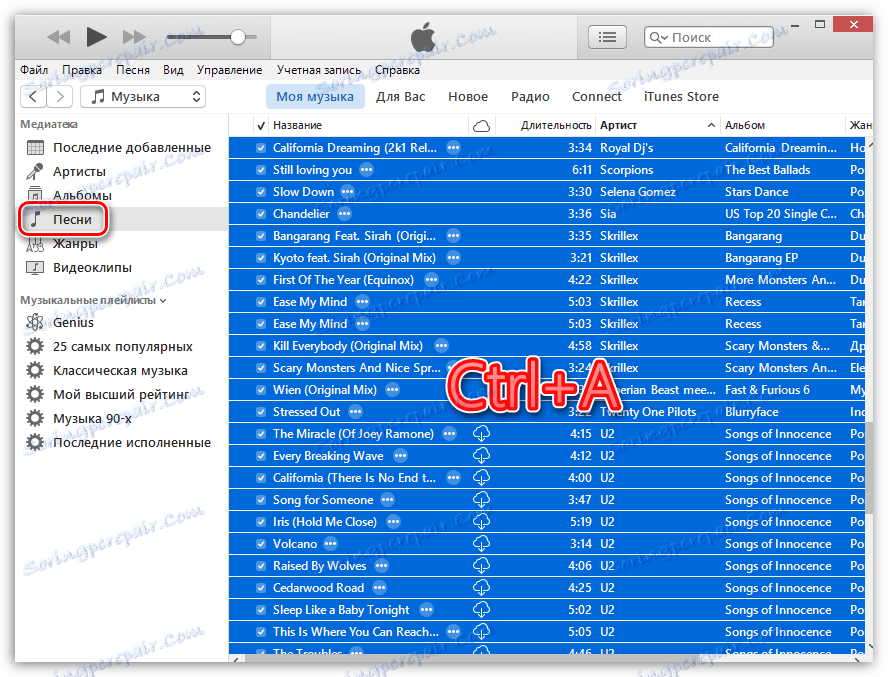
Task: Open more options for Slow Down
Action: click(x=348, y=192)
